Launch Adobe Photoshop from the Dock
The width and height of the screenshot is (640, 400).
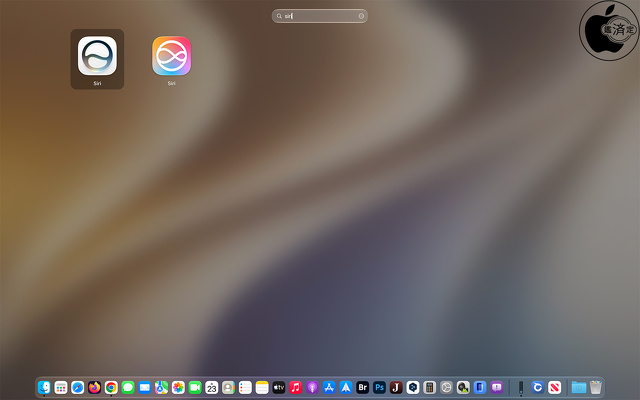(x=379, y=387)
